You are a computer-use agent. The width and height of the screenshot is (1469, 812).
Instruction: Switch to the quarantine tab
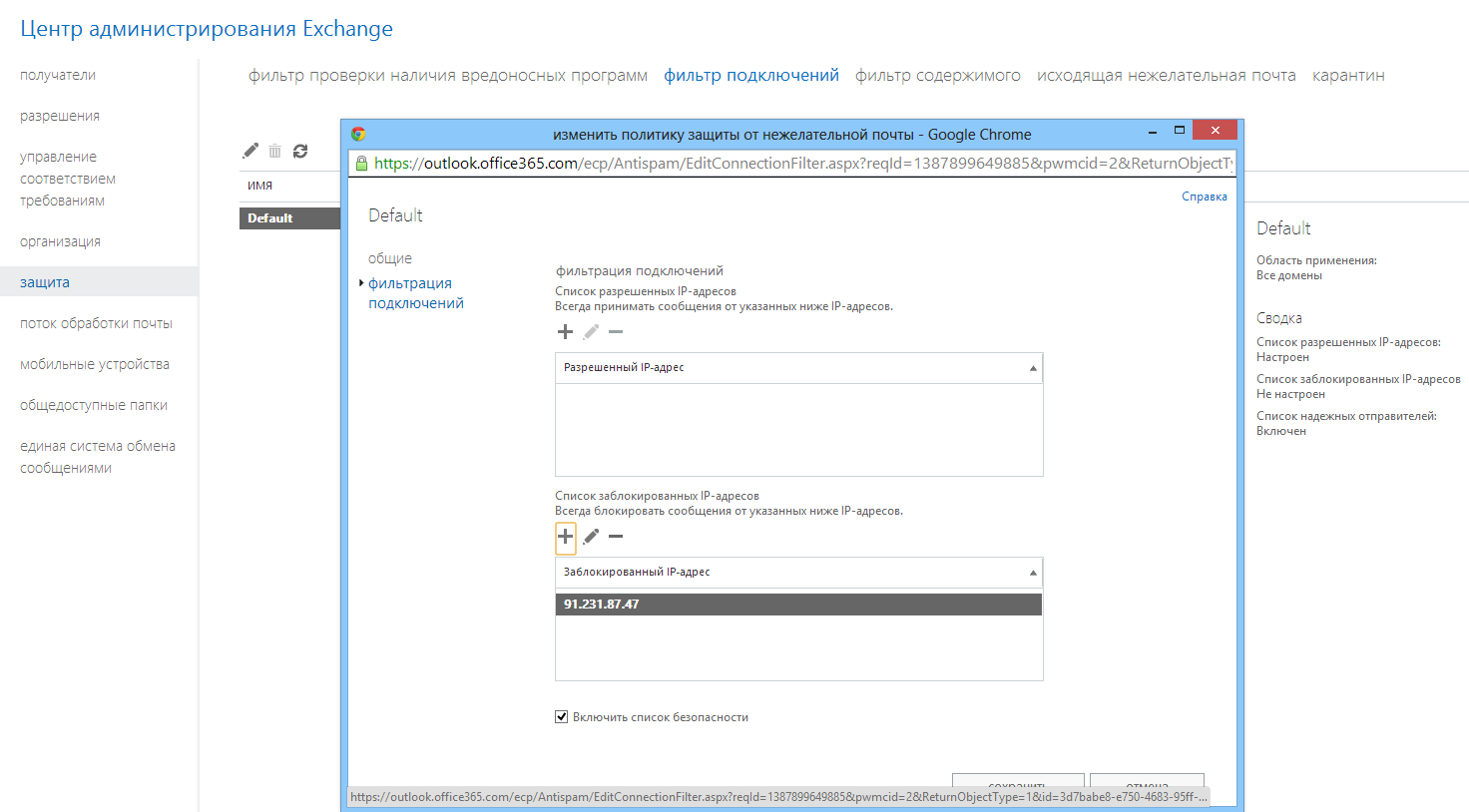pos(1347,76)
